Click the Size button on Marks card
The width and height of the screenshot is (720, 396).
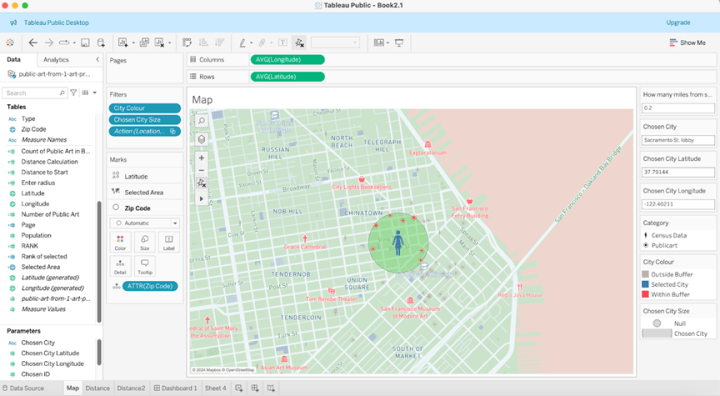(x=145, y=243)
